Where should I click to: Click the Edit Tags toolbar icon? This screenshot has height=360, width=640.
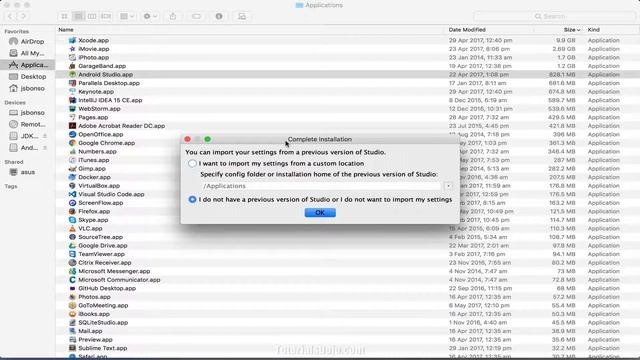pos(196,16)
